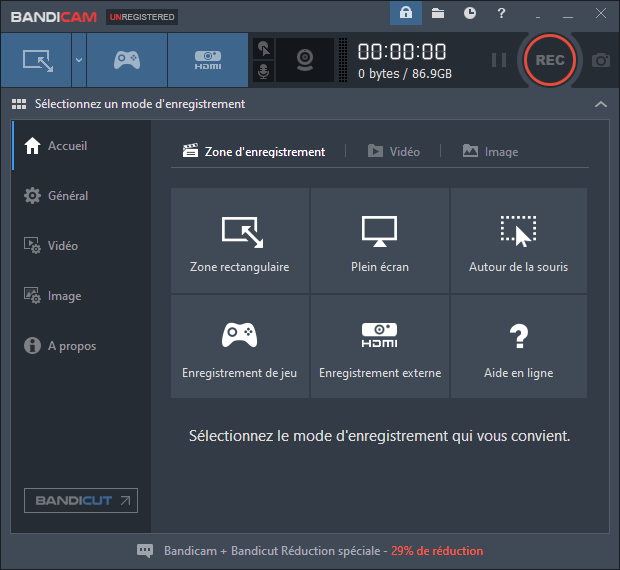Open Image settings in the sidebar
The width and height of the screenshot is (620, 570).
click(x=81, y=296)
